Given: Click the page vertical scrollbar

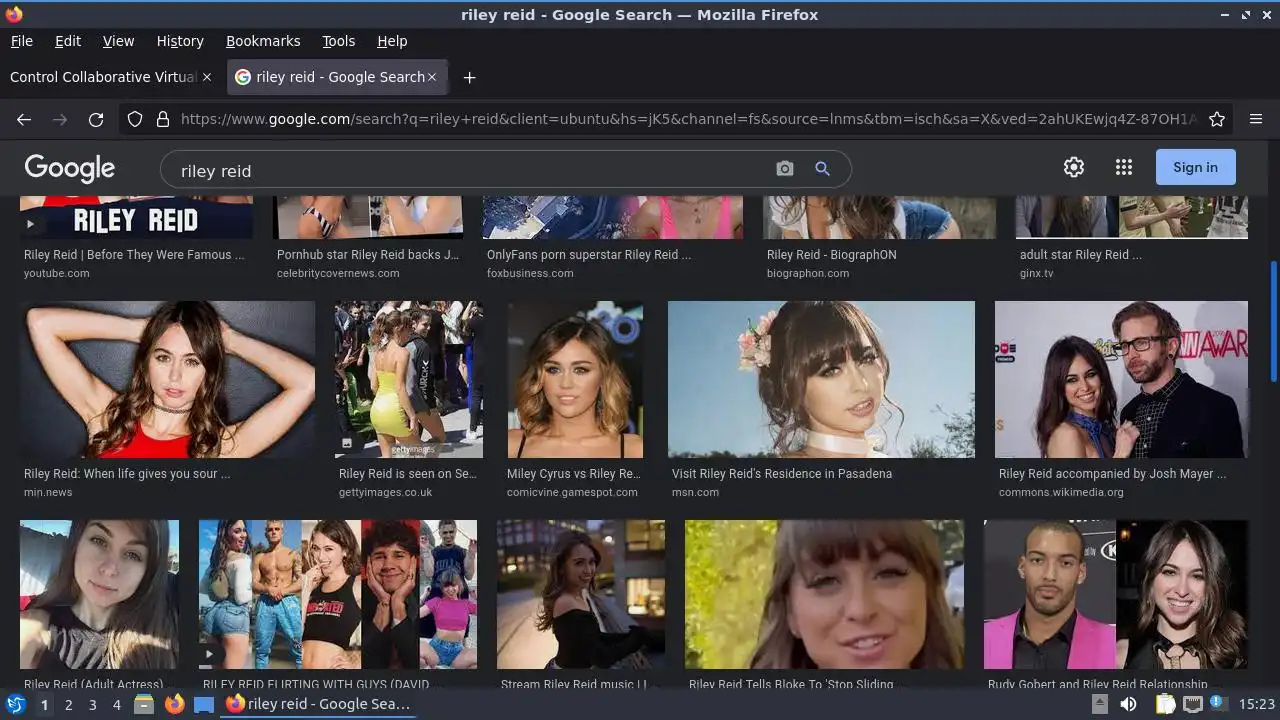Looking at the screenshot, I should pos(1274,321).
